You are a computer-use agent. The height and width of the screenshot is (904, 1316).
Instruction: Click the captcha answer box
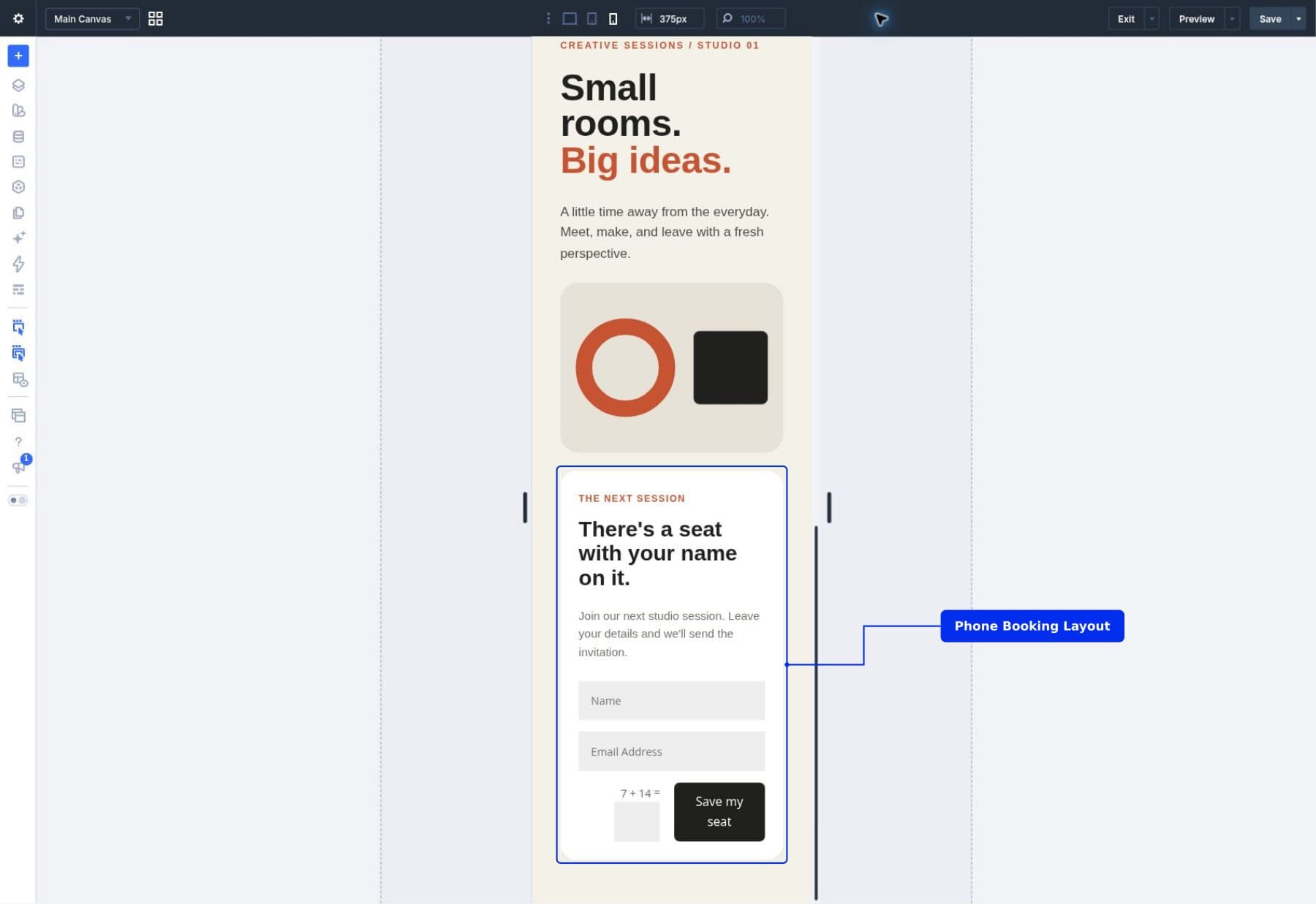click(x=637, y=821)
